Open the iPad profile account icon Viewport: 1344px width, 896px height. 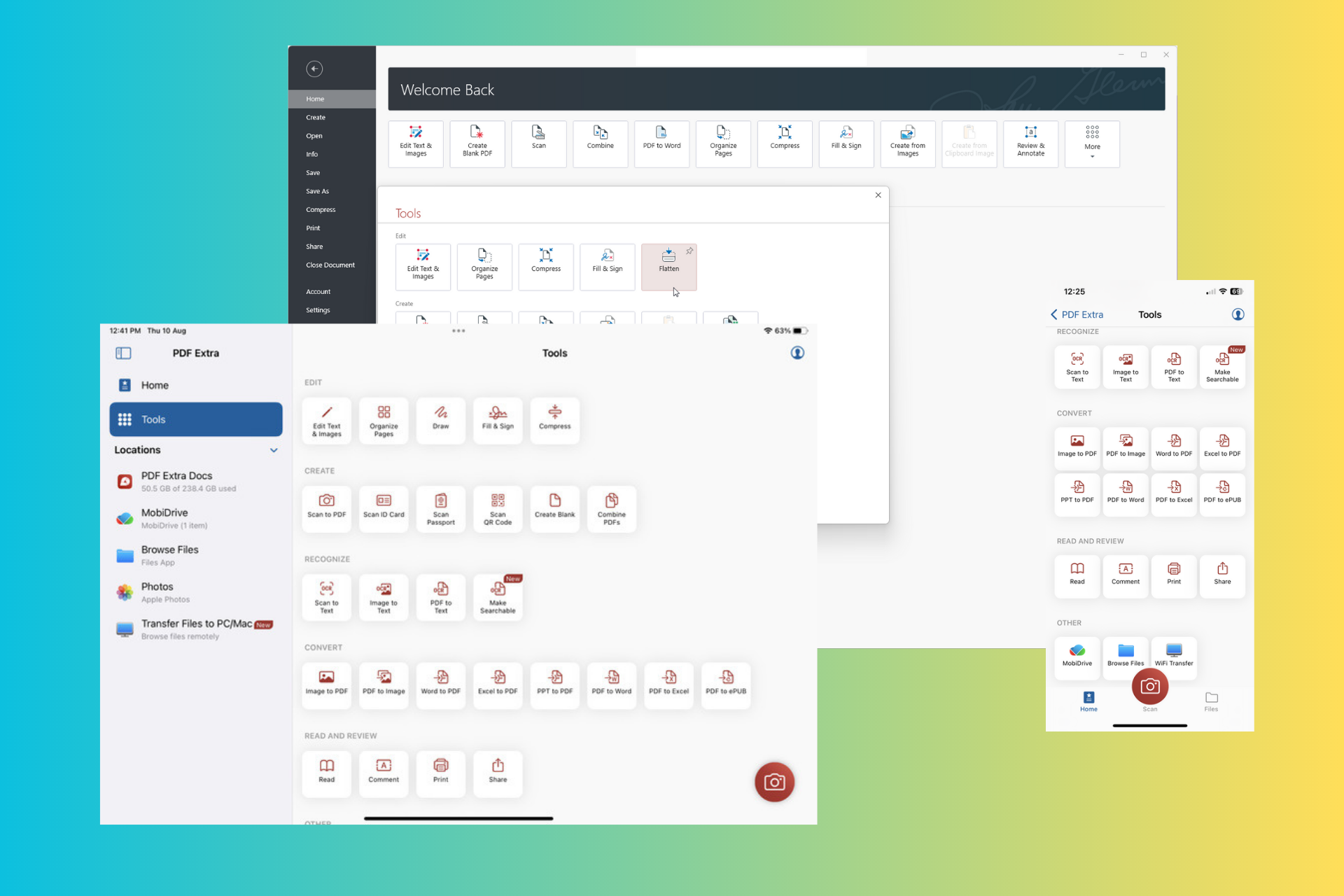797,353
